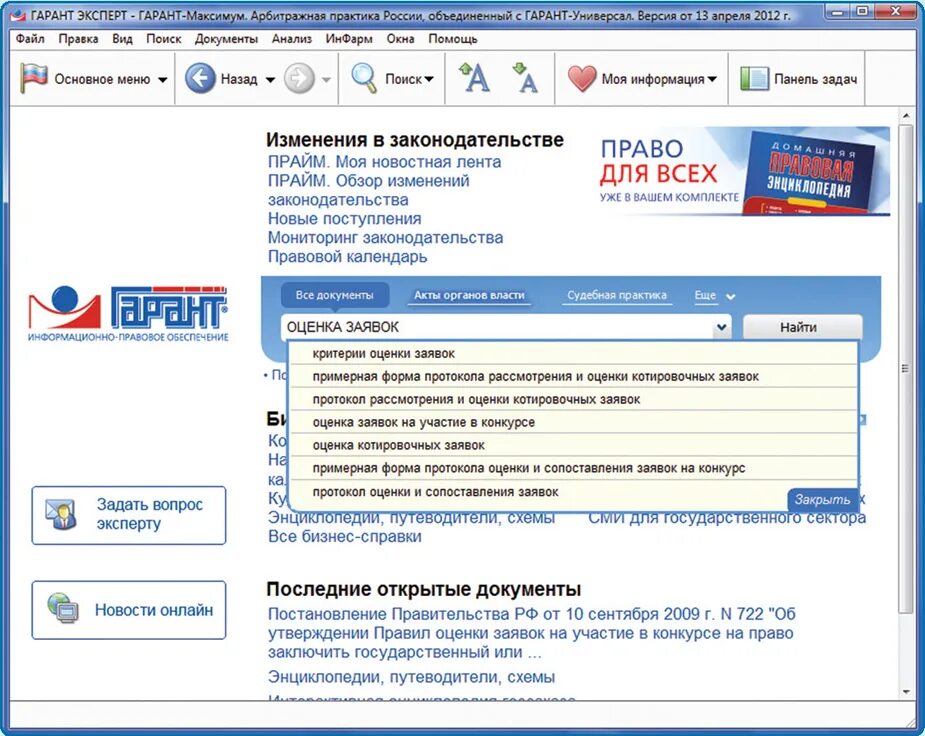Screen dimensions: 925x736
Task: Decrease font size with small A icon
Action: pos(526,78)
